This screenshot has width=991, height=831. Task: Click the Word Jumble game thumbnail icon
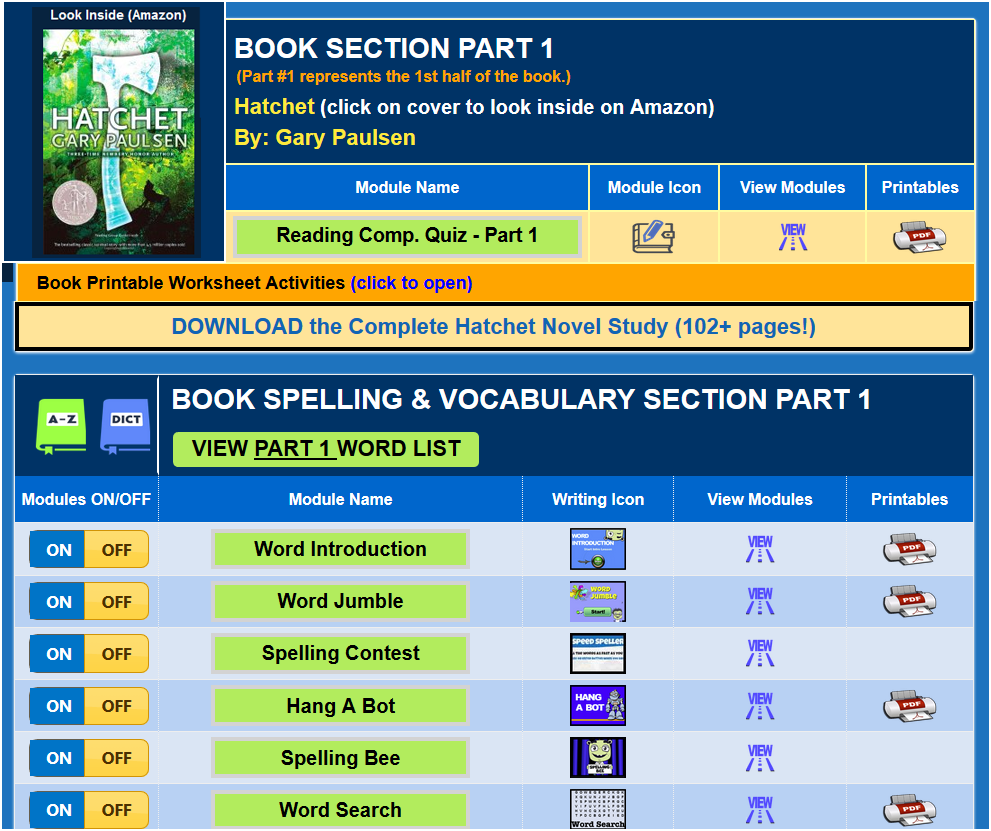point(598,601)
